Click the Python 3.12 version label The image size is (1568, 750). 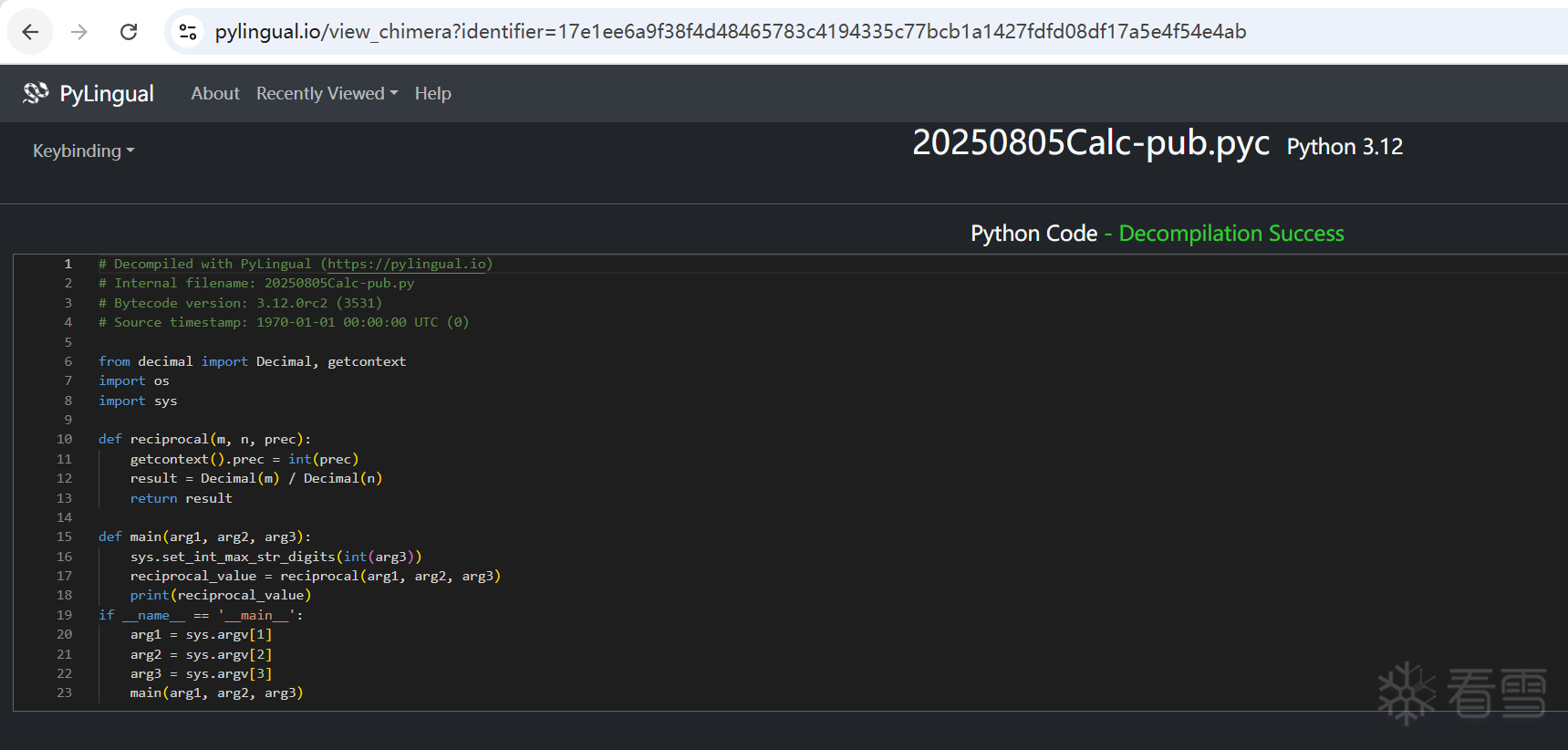click(x=1344, y=147)
